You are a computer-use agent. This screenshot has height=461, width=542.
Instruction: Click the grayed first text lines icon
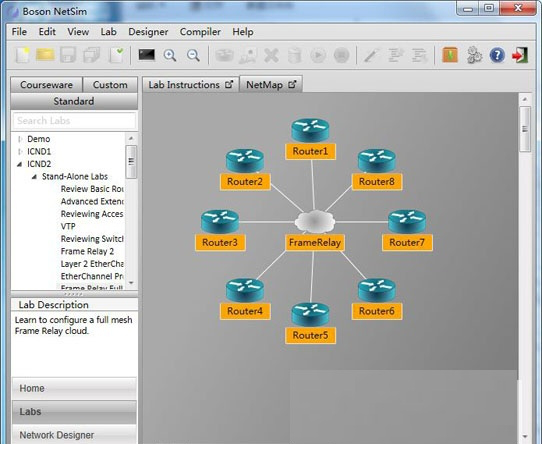[395, 55]
